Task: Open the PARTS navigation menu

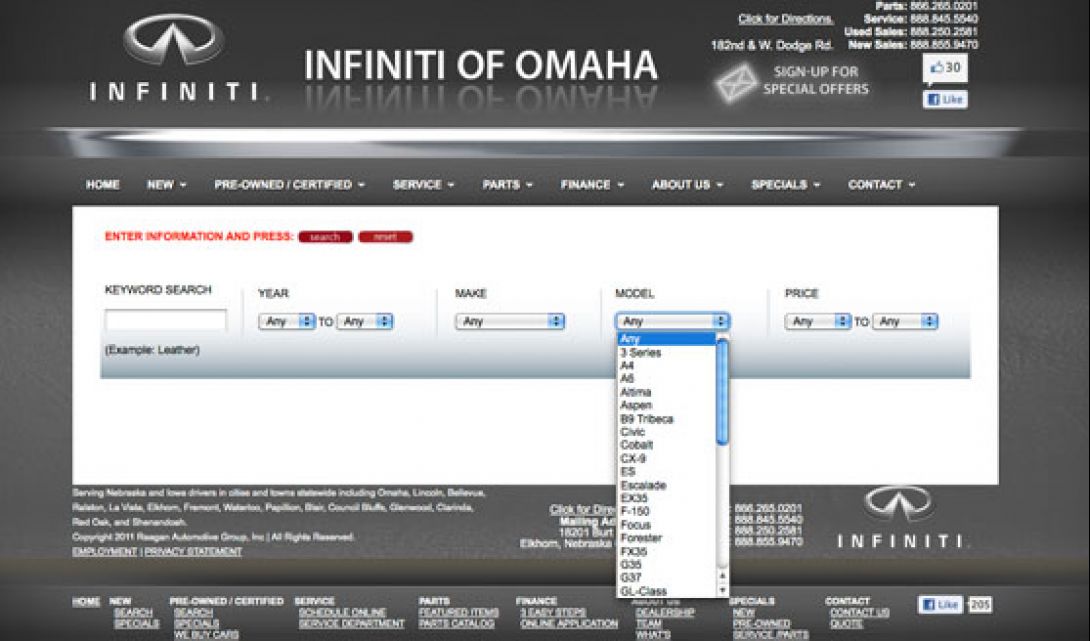Action: pyautogui.click(x=507, y=184)
